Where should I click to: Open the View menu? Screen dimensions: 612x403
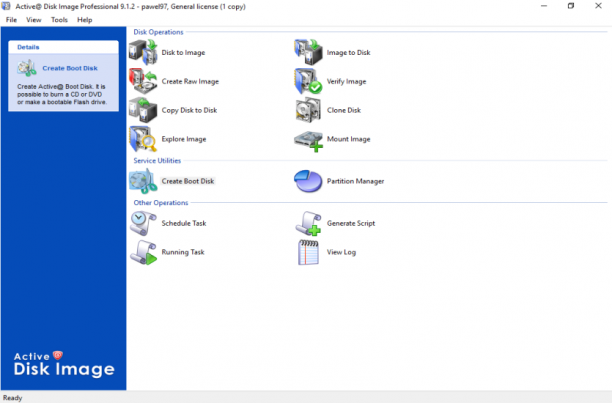(x=34, y=20)
